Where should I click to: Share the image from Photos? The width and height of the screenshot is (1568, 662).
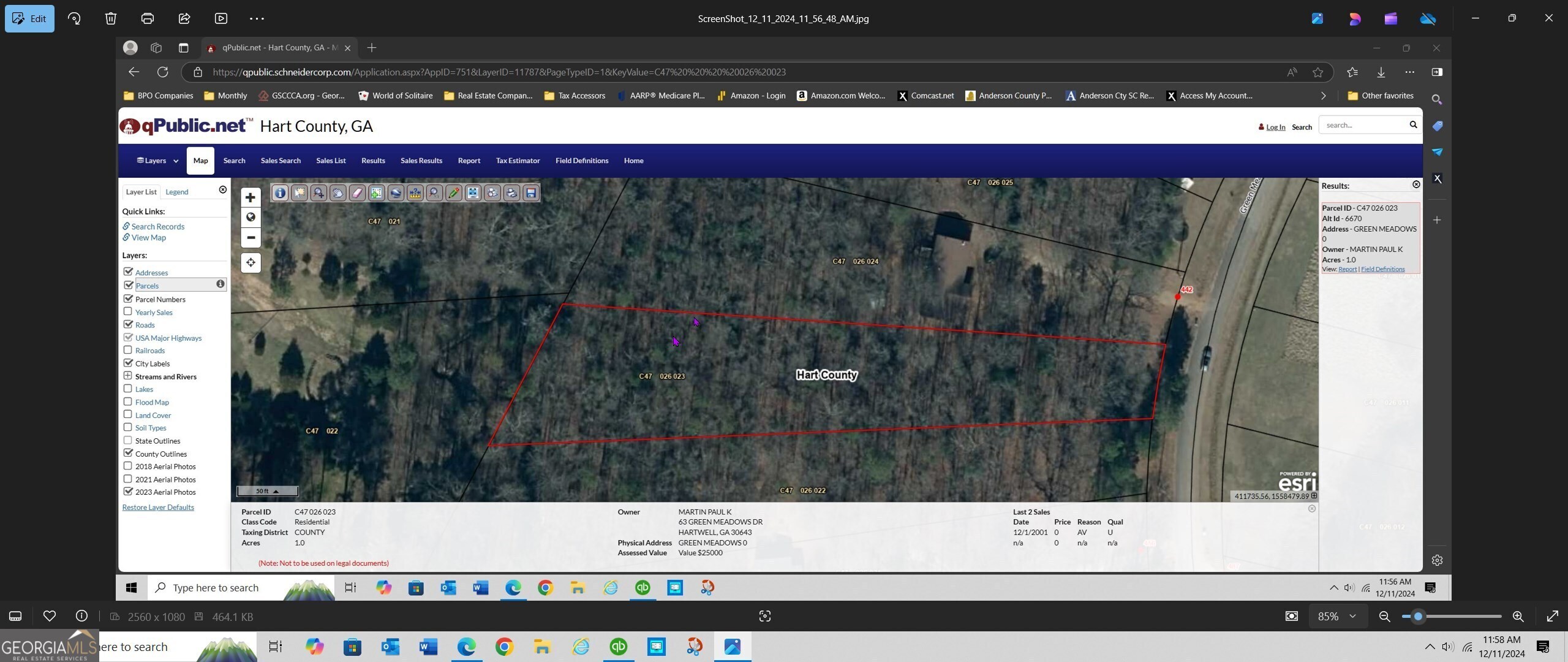(184, 18)
